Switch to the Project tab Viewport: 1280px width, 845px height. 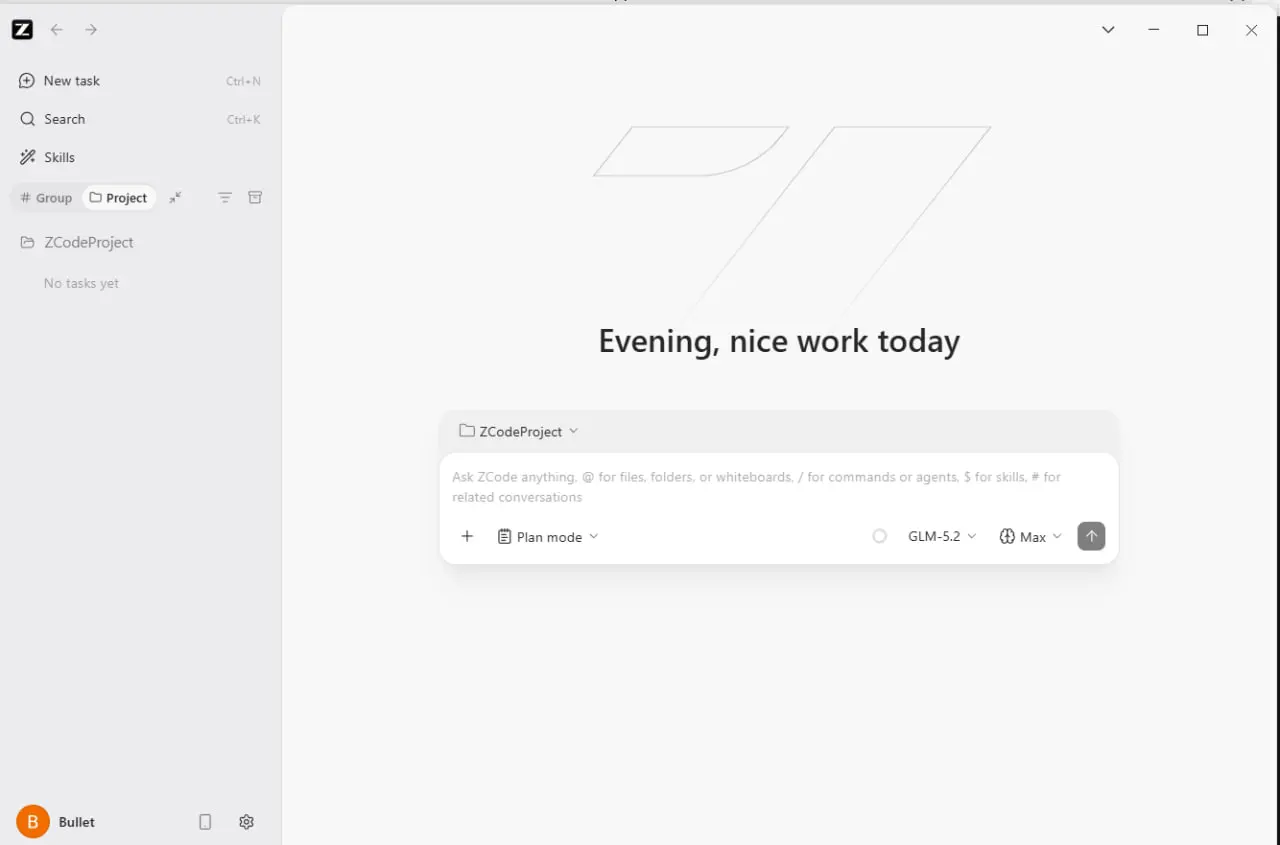click(x=118, y=198)
